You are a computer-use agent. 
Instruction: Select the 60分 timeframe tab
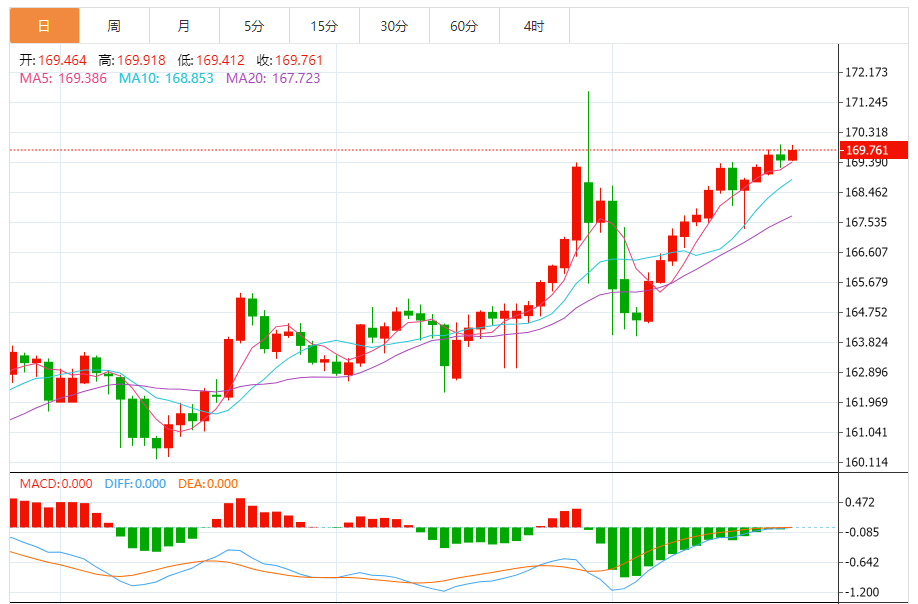click(x=464, y=26)
